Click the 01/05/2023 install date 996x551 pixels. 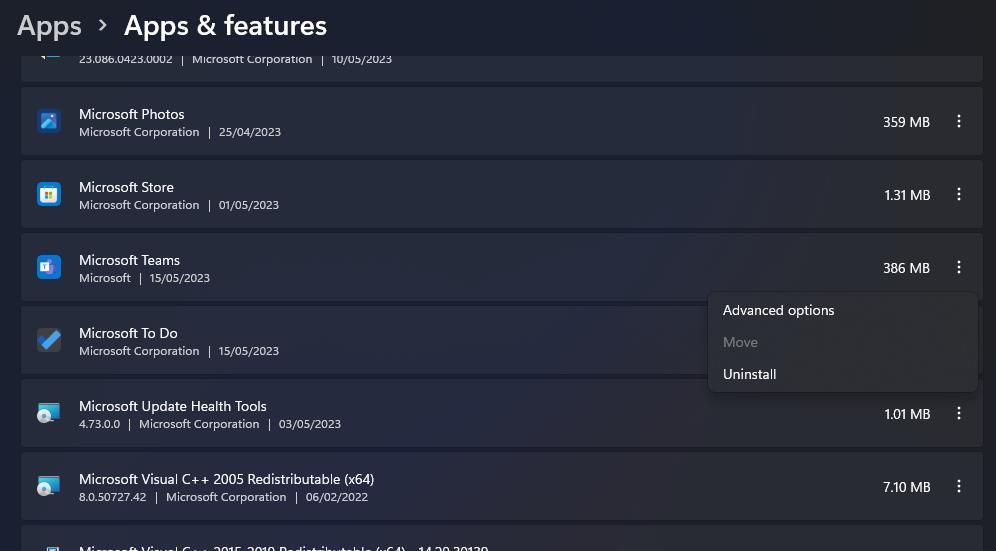click(x=249, y=205)
